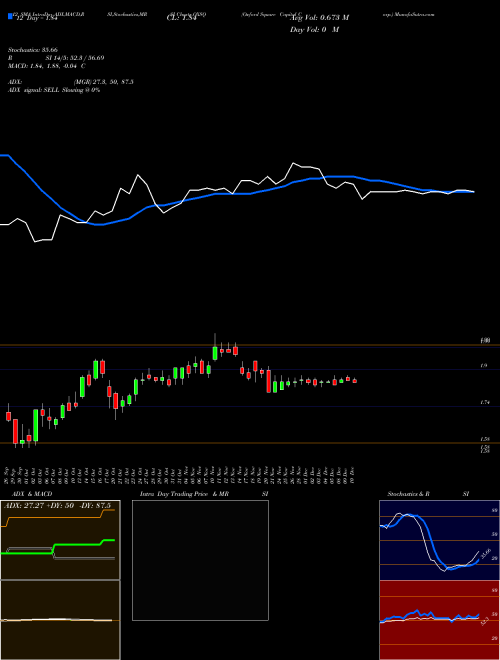Image resolution: width=500 pixels, height=660 pixels.
Task: Click the 'Avg Vol: 0.673 M' label
Action: pyautogui.click(x=320, y=18)
